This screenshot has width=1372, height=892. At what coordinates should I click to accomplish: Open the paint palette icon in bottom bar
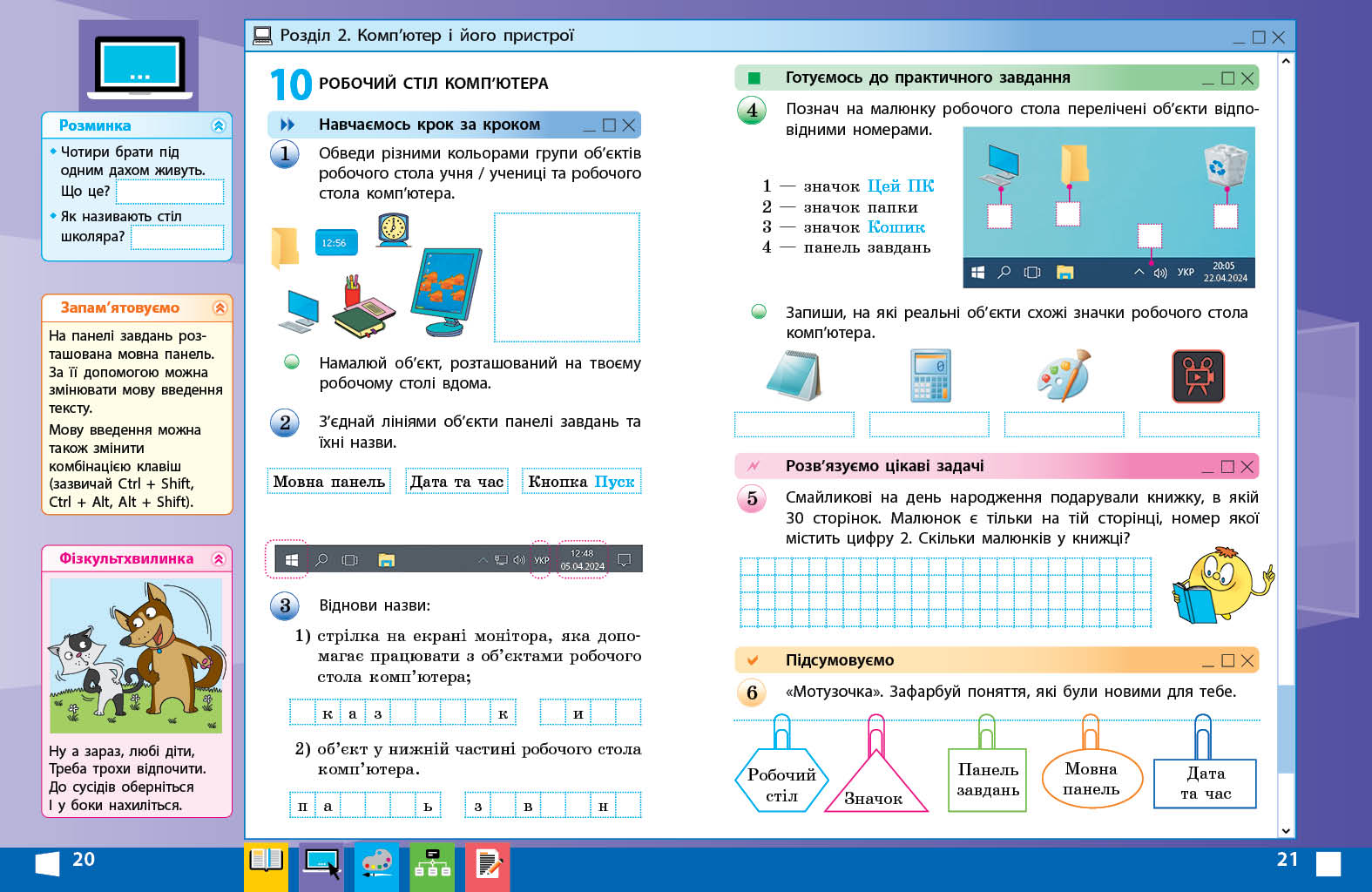coord(376,866)
